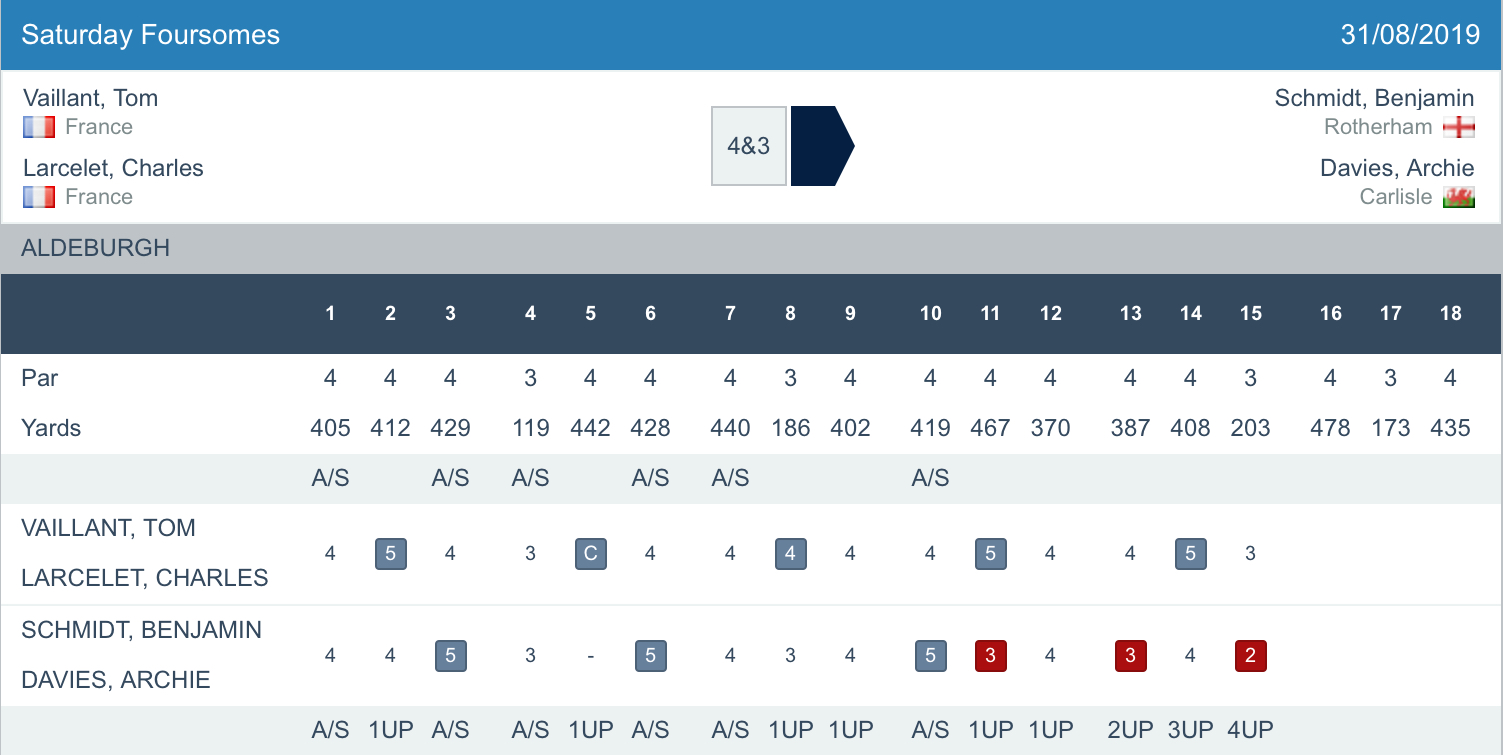Image resolution: width=1503 pixels, height=755 pixels.
Task: Select player name Vaillant, Tom in header
Action: click(90, 98)
